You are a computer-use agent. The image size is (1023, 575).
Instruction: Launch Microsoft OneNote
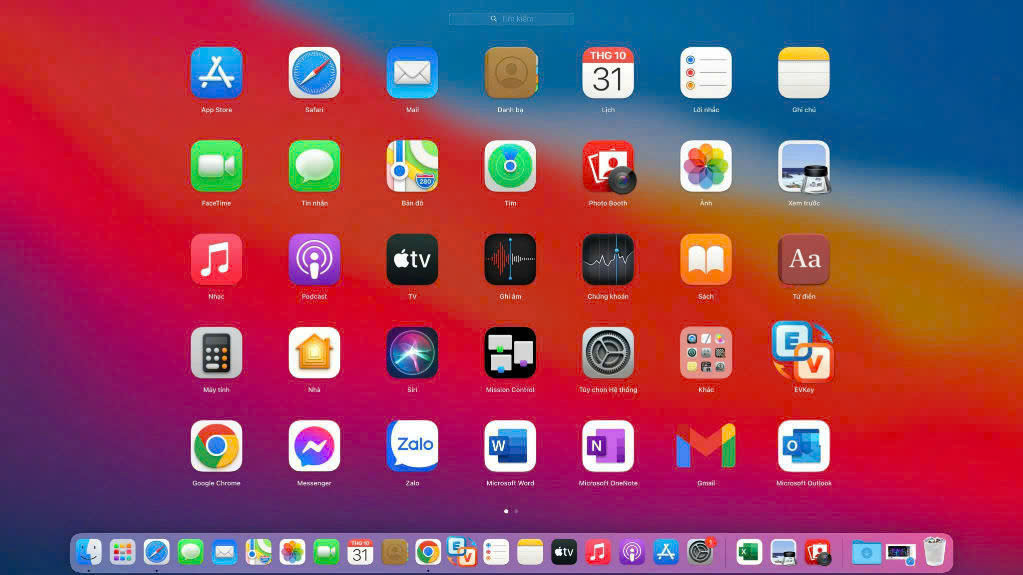(608, 446)
